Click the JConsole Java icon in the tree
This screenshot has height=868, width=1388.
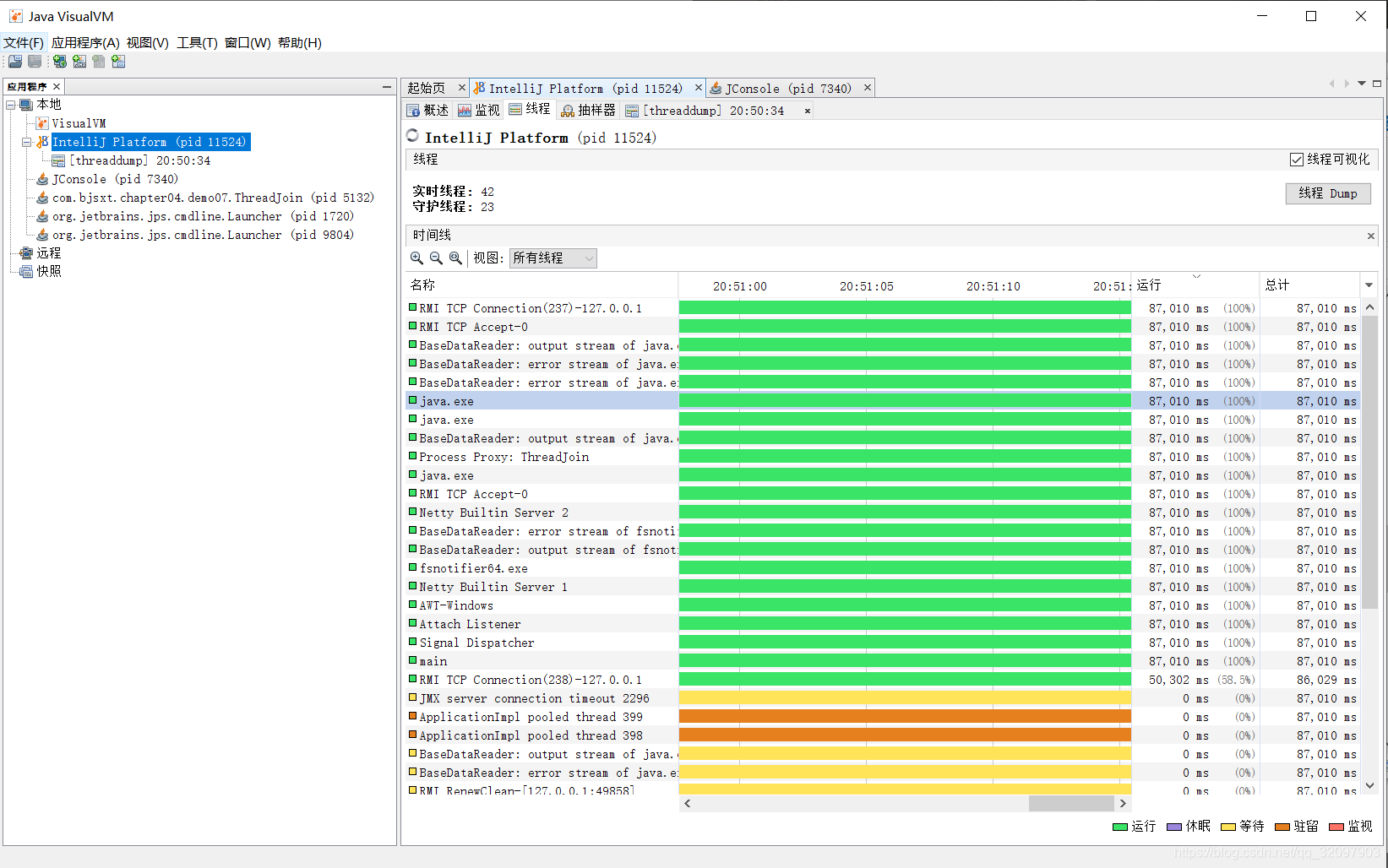(x=42, y=179)
